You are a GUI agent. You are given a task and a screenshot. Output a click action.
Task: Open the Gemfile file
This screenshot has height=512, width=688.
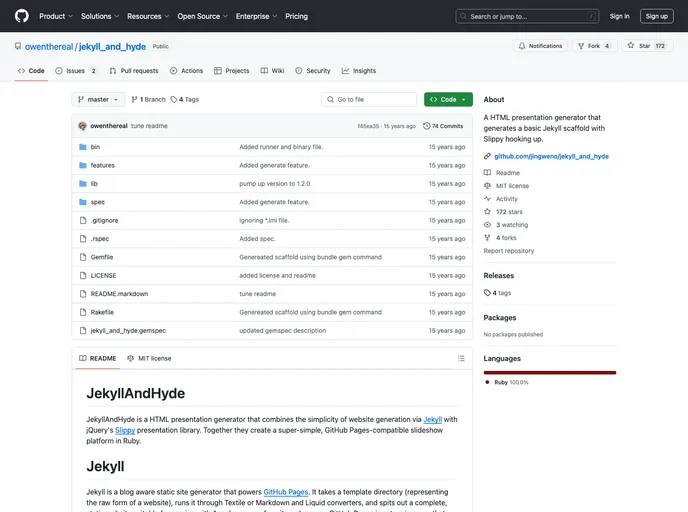coord(102,258)
